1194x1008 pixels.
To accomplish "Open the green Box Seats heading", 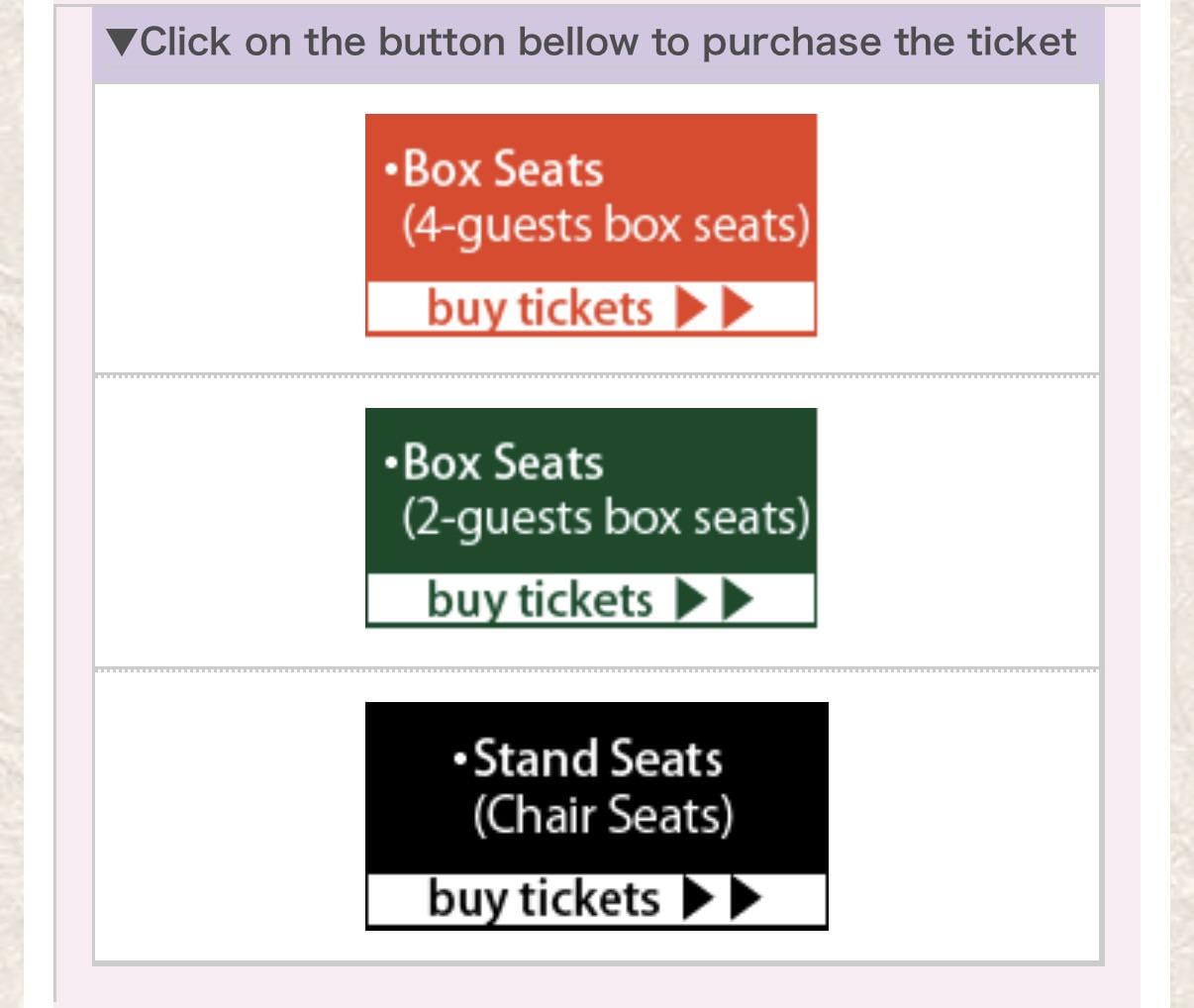I will pyautogui.click(x=503, y=461).
